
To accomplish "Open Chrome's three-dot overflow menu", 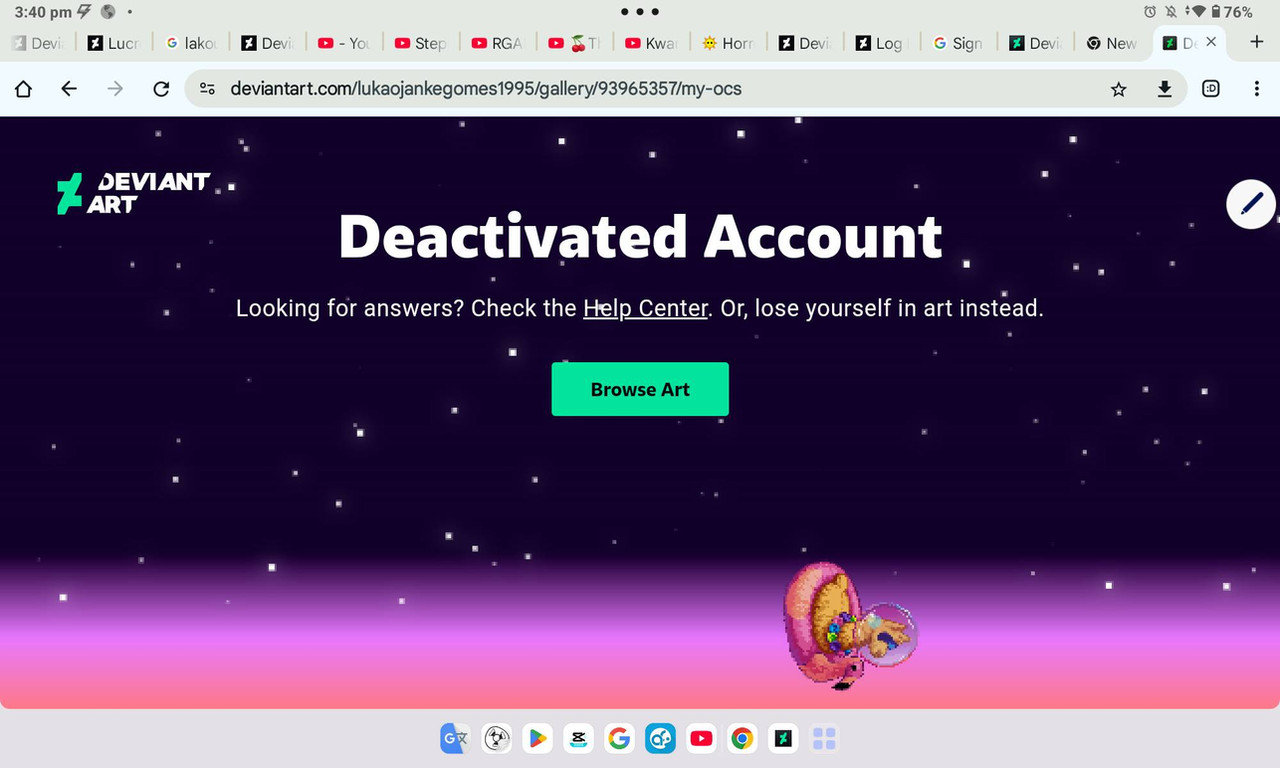I will [1257, 89].
